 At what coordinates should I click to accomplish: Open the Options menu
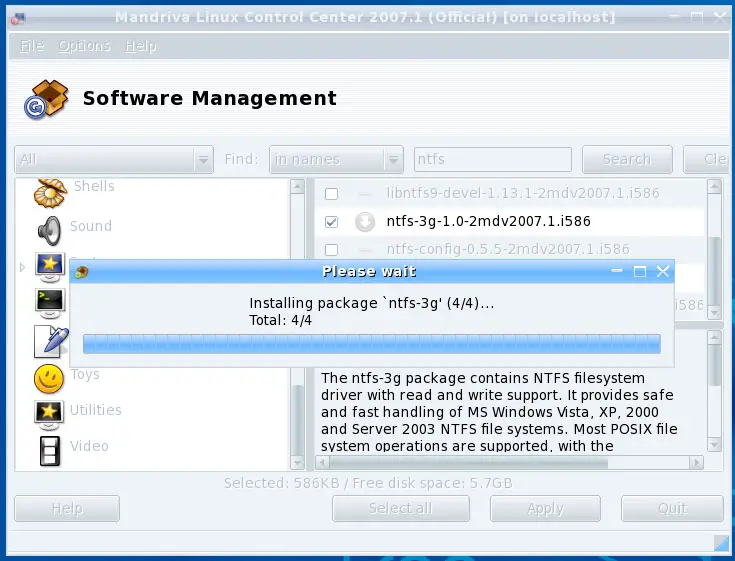point(84,46)
